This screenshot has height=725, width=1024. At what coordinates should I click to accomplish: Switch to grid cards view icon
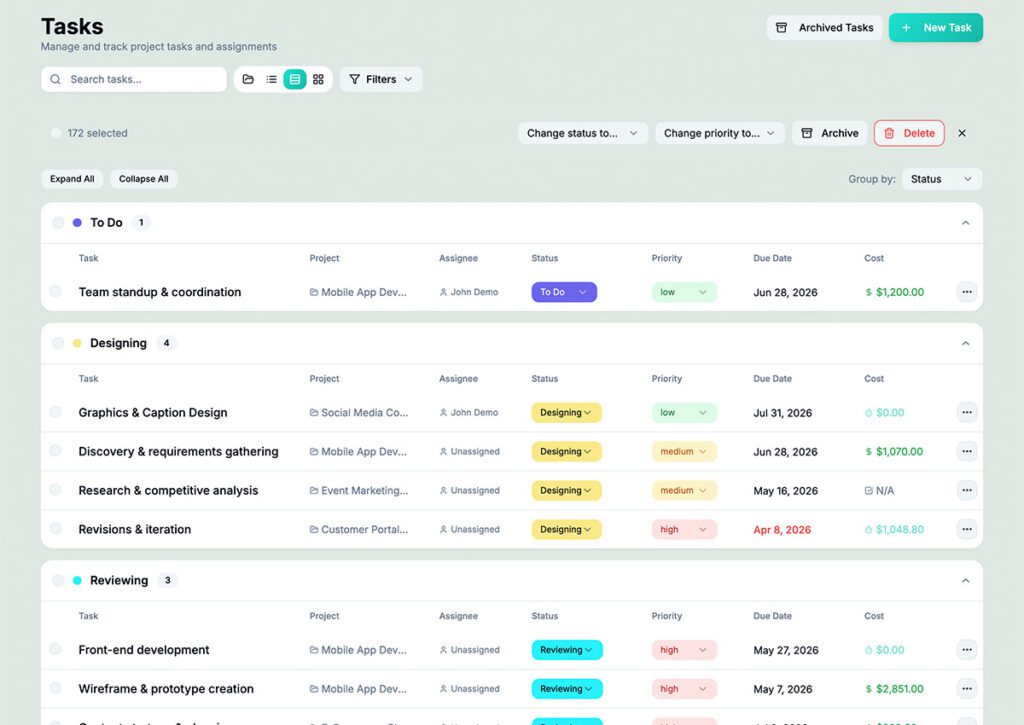point(318,79)
